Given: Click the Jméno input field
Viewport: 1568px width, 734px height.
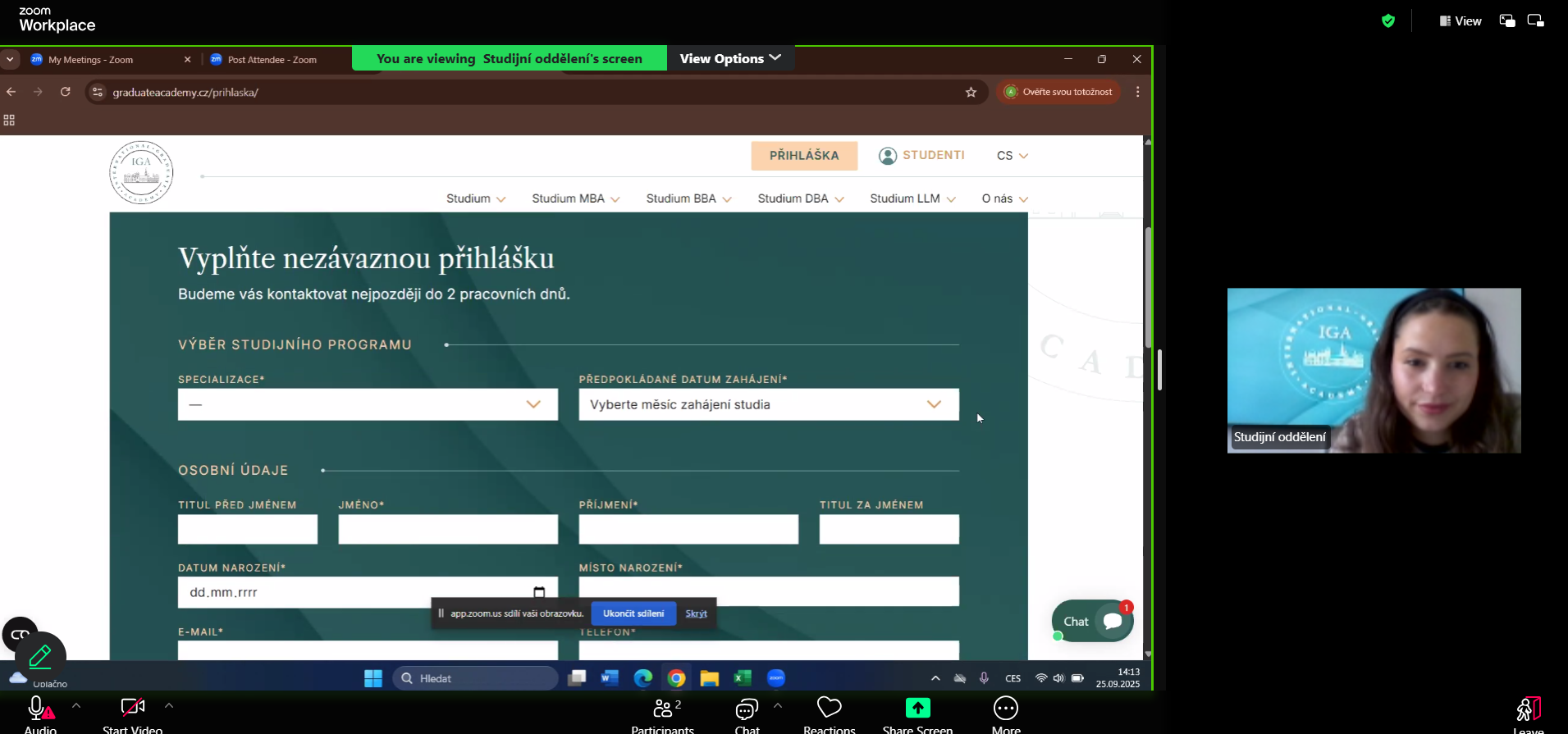Looking at the screenshot, I should click(447, 530).
